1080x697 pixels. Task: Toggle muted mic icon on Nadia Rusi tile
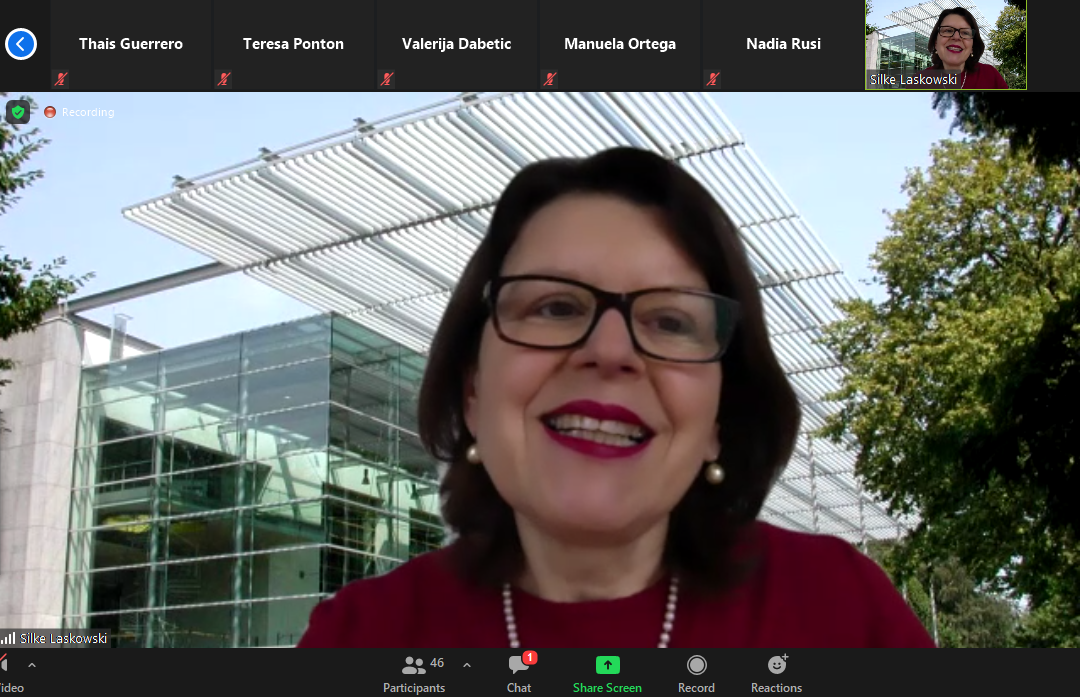coord(713,79)
